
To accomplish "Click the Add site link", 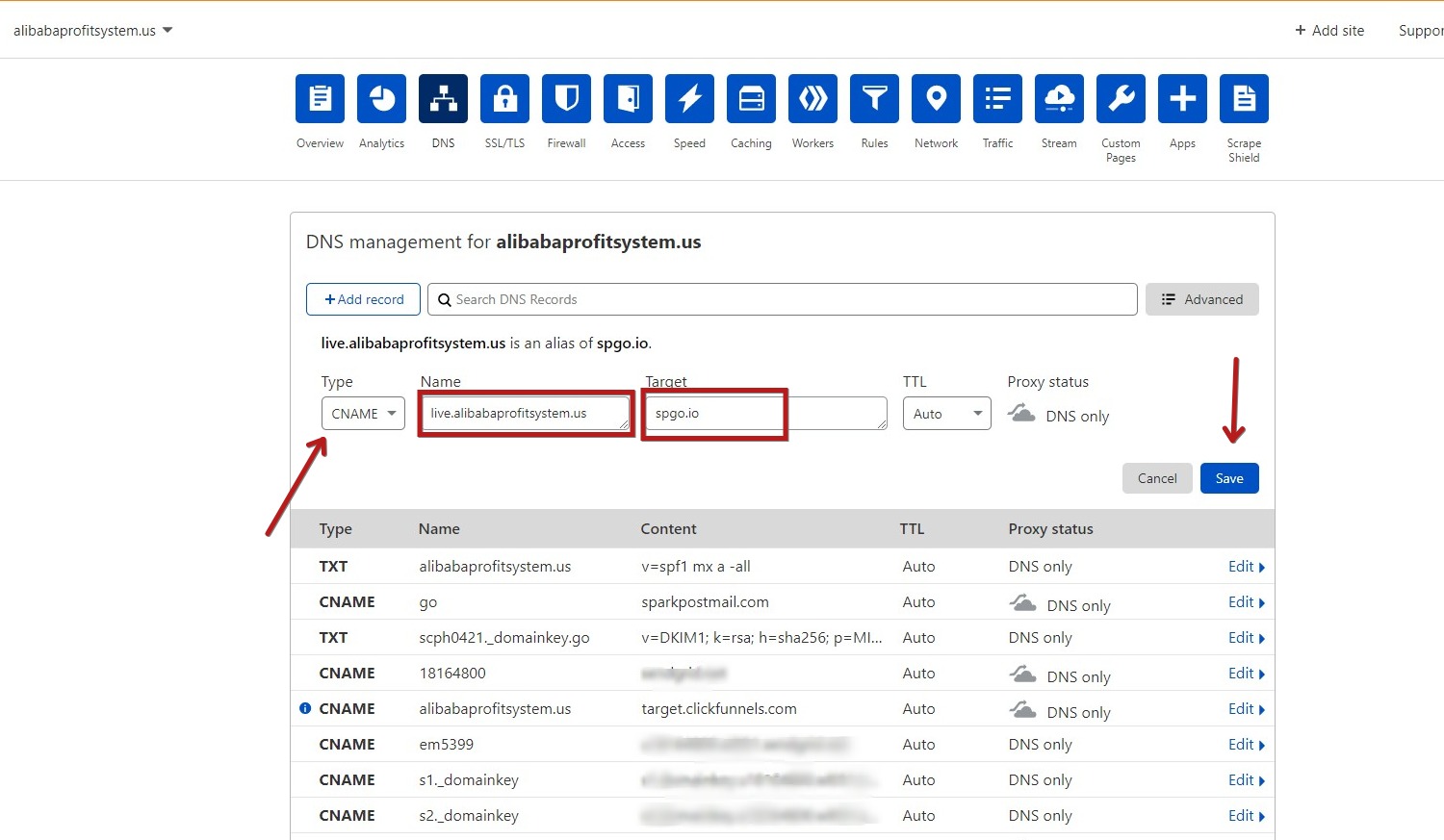I will 1329,31.
